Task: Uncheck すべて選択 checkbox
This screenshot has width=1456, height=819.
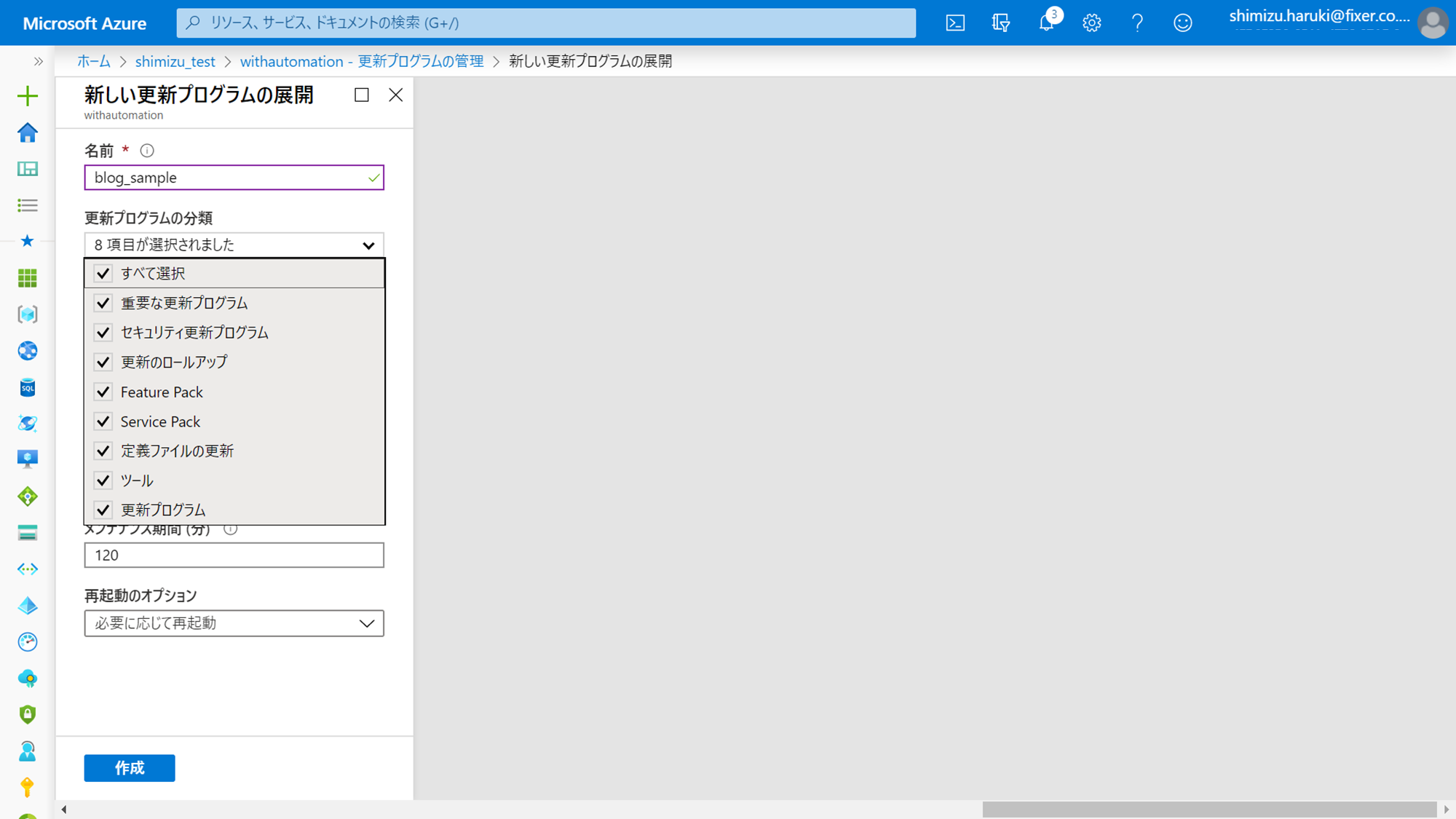Action: pyautogui.click(x=103, y=274)
